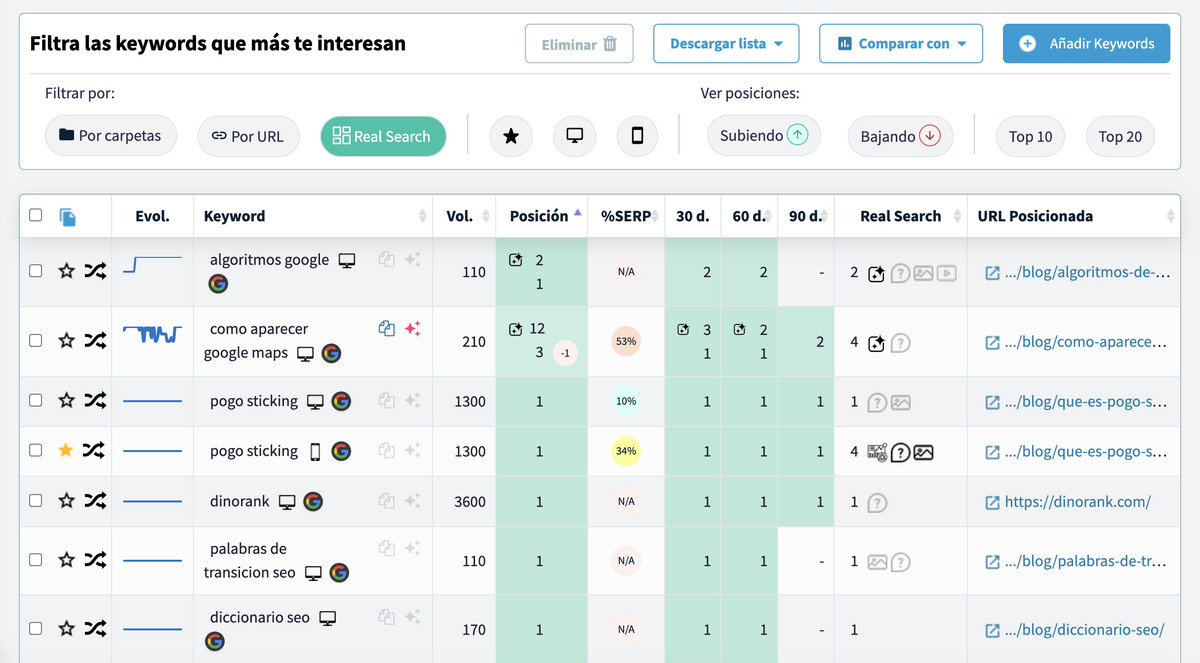Toggle the Real Search filter
This screenshot has height=663, width=1200.
[x=383, y=136]
